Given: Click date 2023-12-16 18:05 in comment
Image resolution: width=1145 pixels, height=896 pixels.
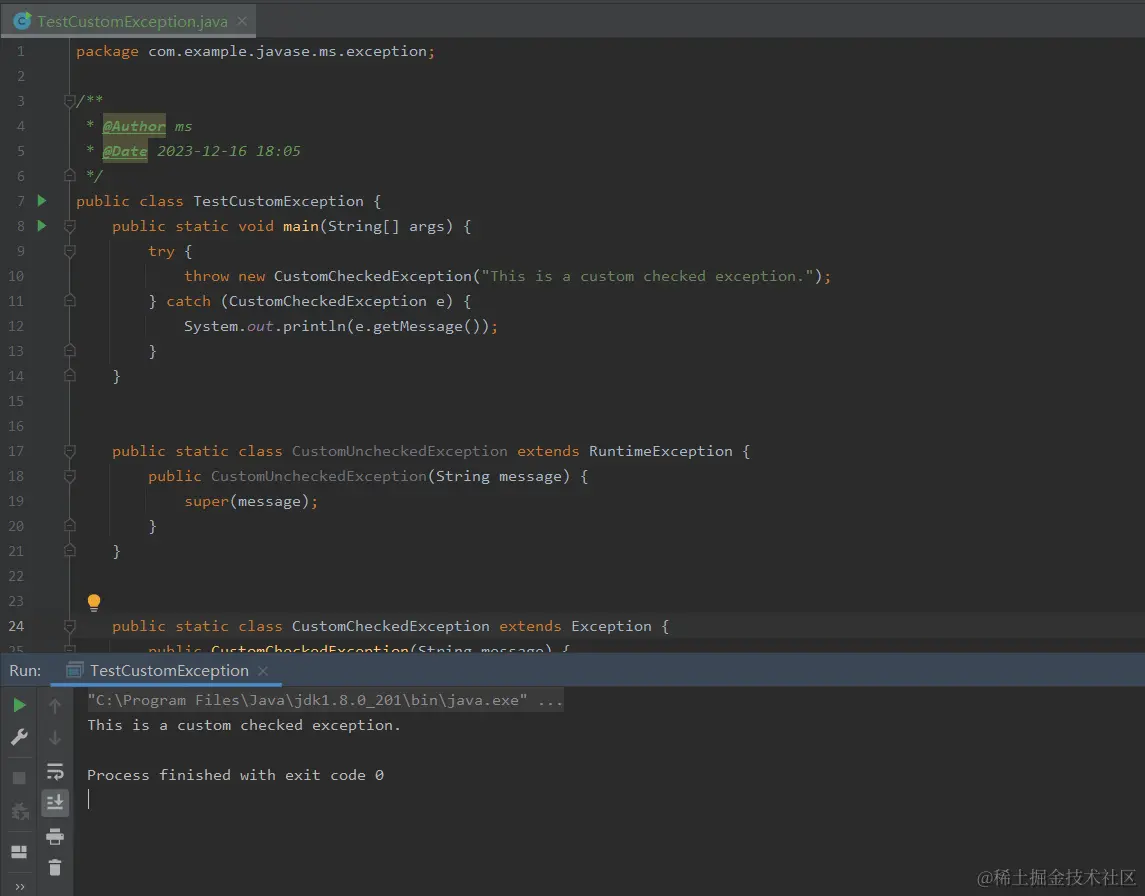Looking at the screenshot, I should [229, 151].
